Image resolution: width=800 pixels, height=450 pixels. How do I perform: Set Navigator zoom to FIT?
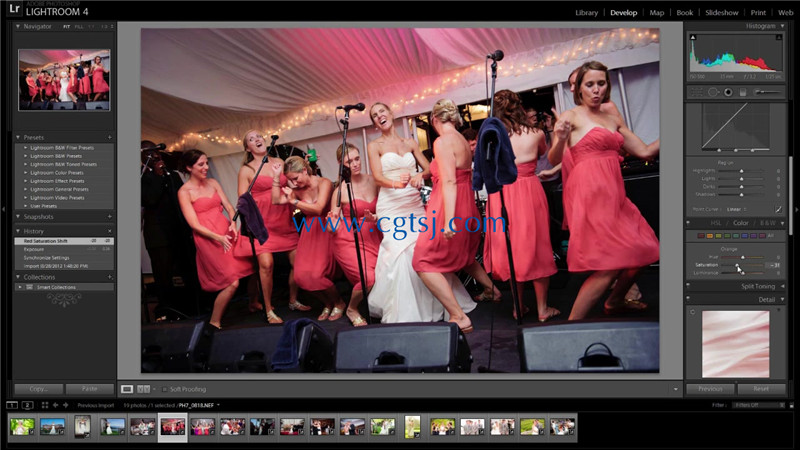pos(66,27)
